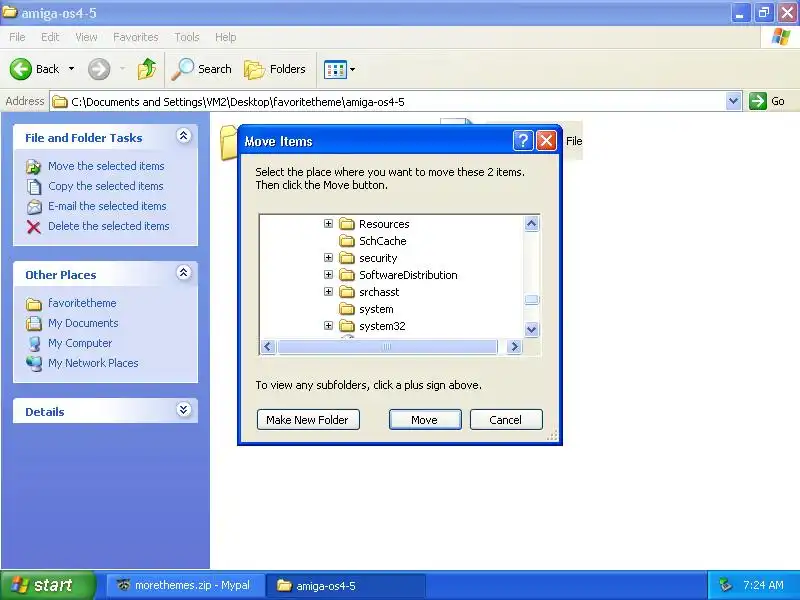Select the system folder in tree
The height and width of the screenshot is (600, 800).
pos(376,309)
